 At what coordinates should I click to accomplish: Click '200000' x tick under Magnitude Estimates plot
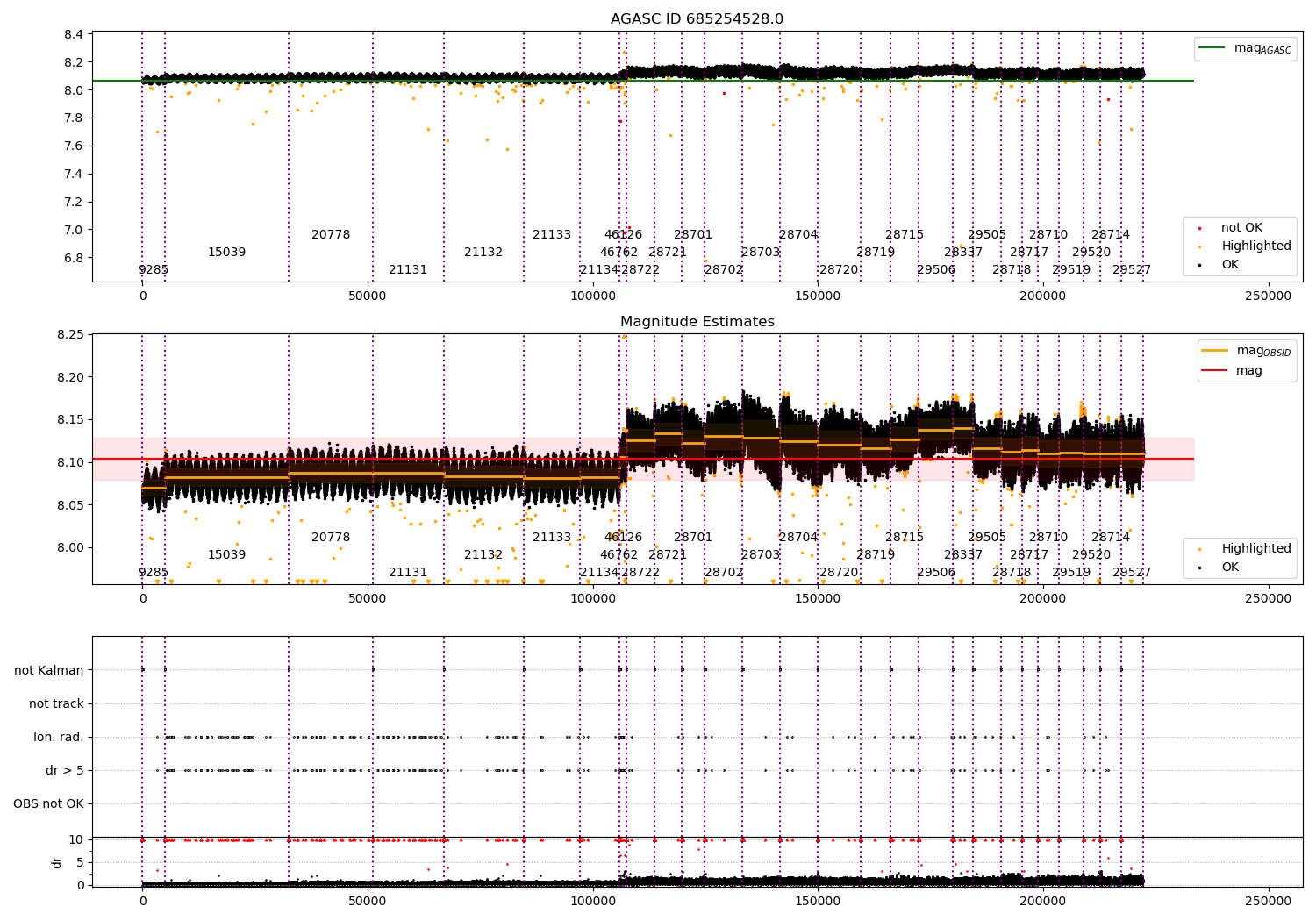point(1043,599)
